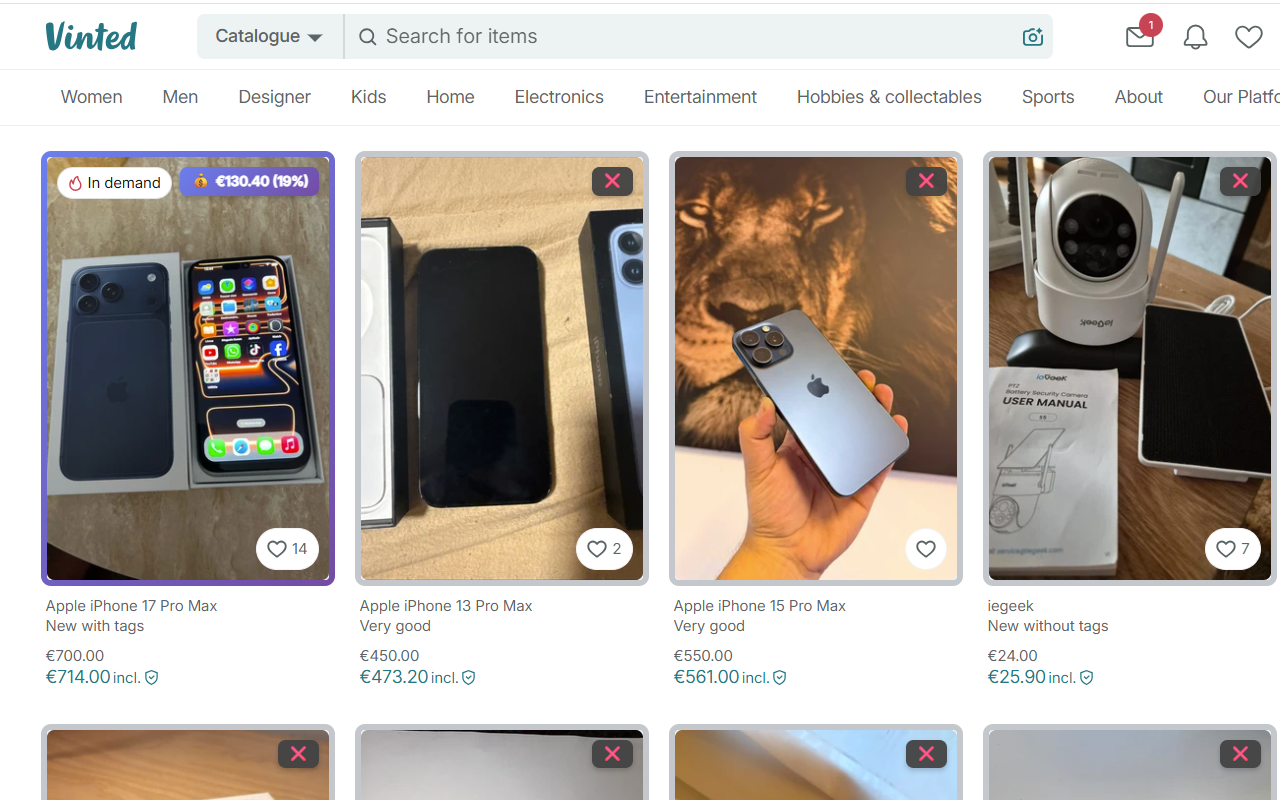Dismiss the iPhone 15 Pro Max listing

(926, 181)
